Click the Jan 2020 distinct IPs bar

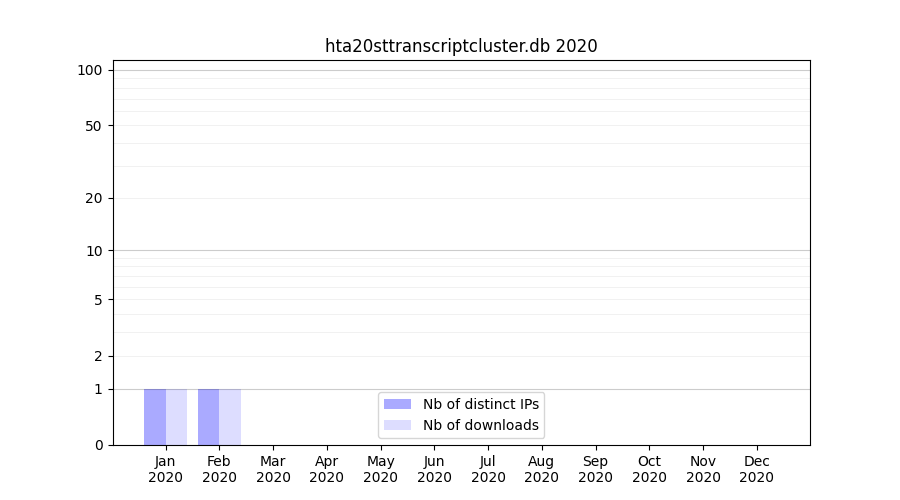[x=155, y=417]
